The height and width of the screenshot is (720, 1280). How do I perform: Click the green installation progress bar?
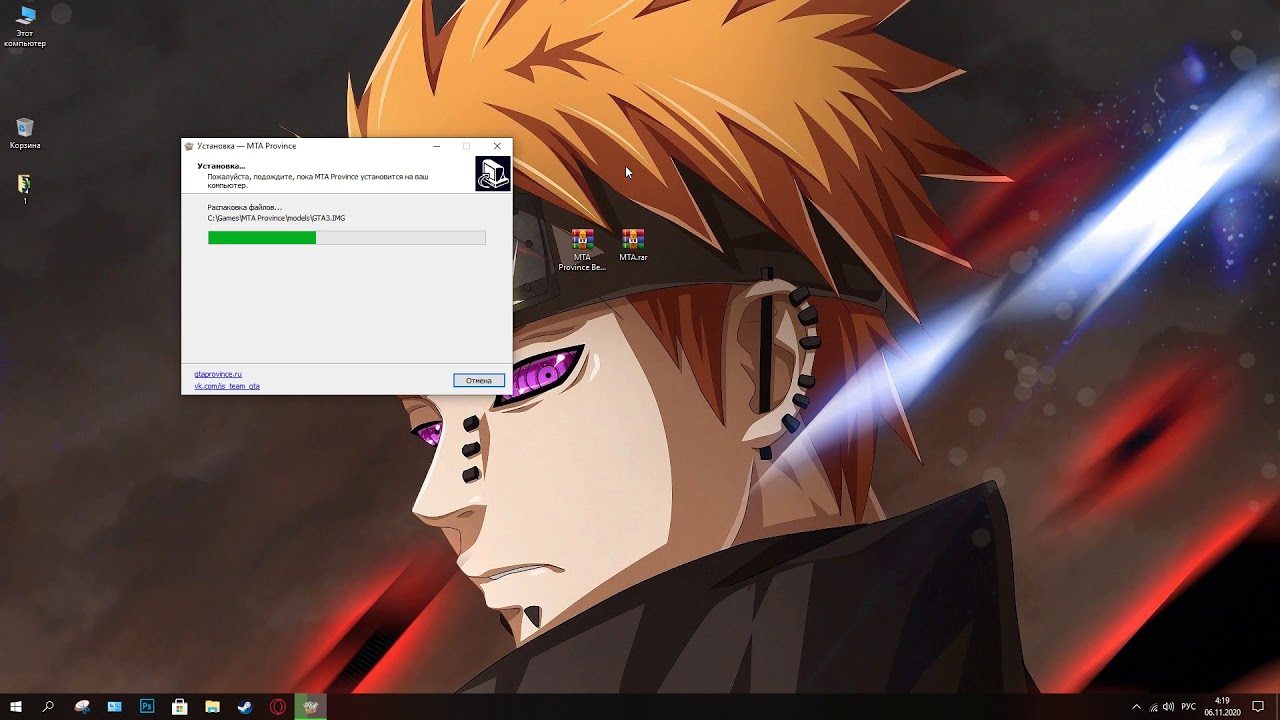click(346, 238)
